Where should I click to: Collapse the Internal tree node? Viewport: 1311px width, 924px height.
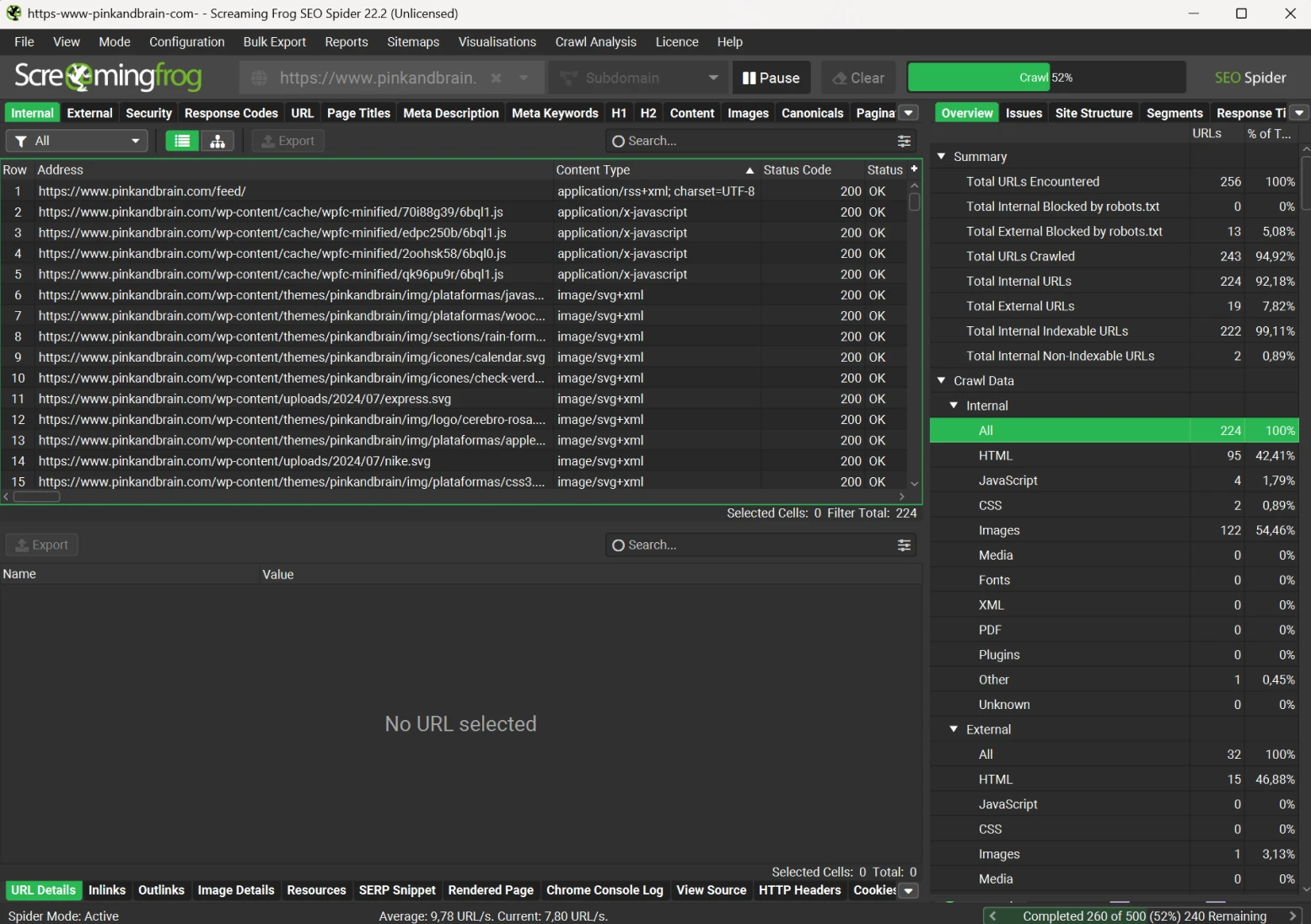954,406
